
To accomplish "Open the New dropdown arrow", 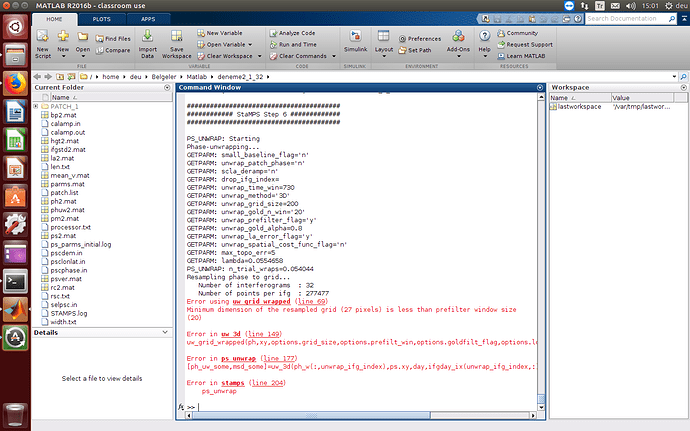I will pyautogui.click(x=63, y=56).
